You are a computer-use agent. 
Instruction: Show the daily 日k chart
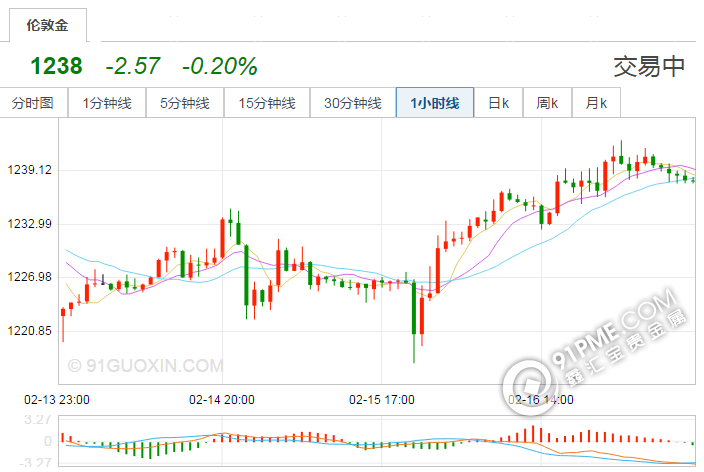coord(499,103)
